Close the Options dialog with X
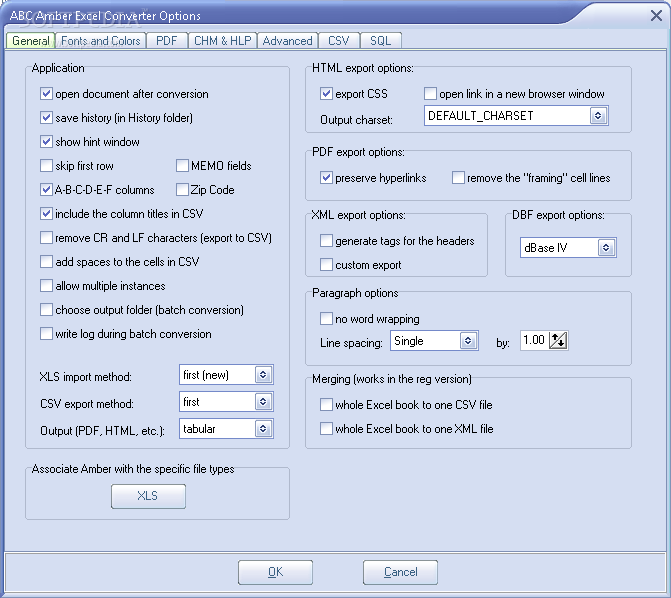 point(656,16)
